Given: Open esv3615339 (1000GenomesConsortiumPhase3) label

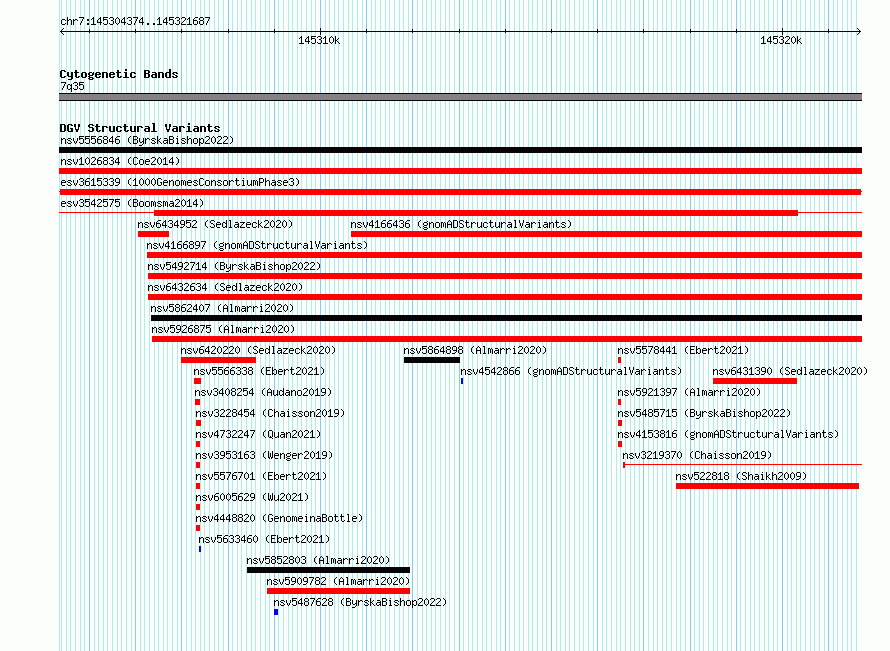Looking at the screenshot, I should (180, 182).
